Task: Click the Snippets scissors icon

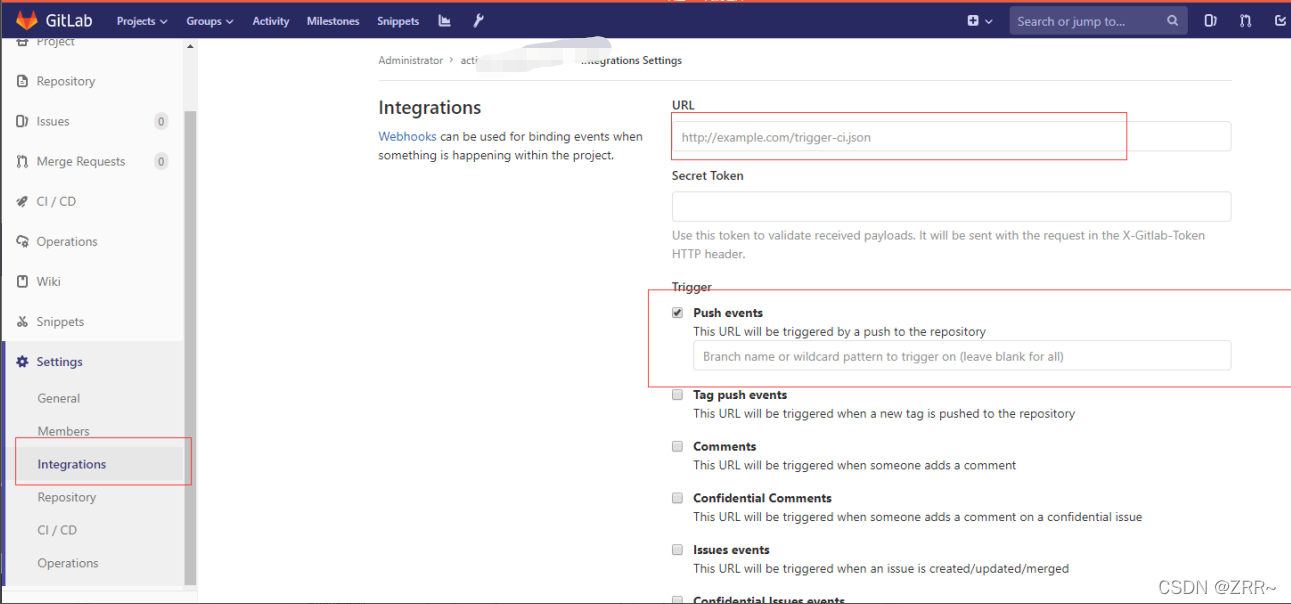Action: [x=23, y=322]
